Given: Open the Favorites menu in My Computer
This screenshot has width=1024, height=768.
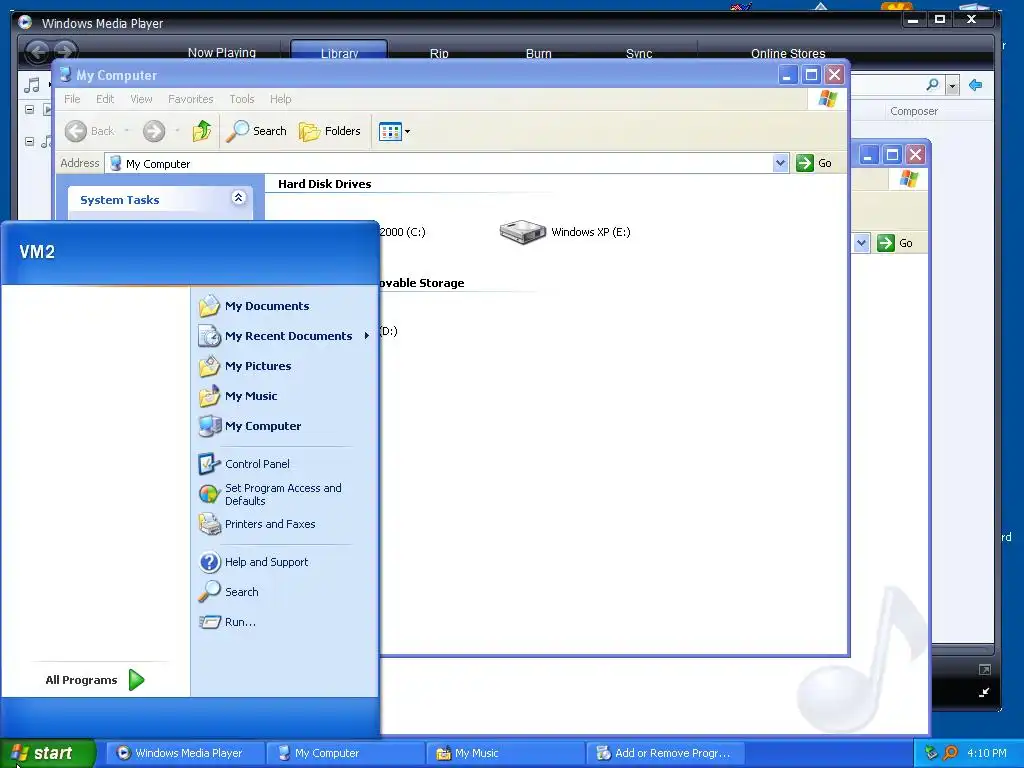Looking at the screenshot, I should [x=190, y=99].
